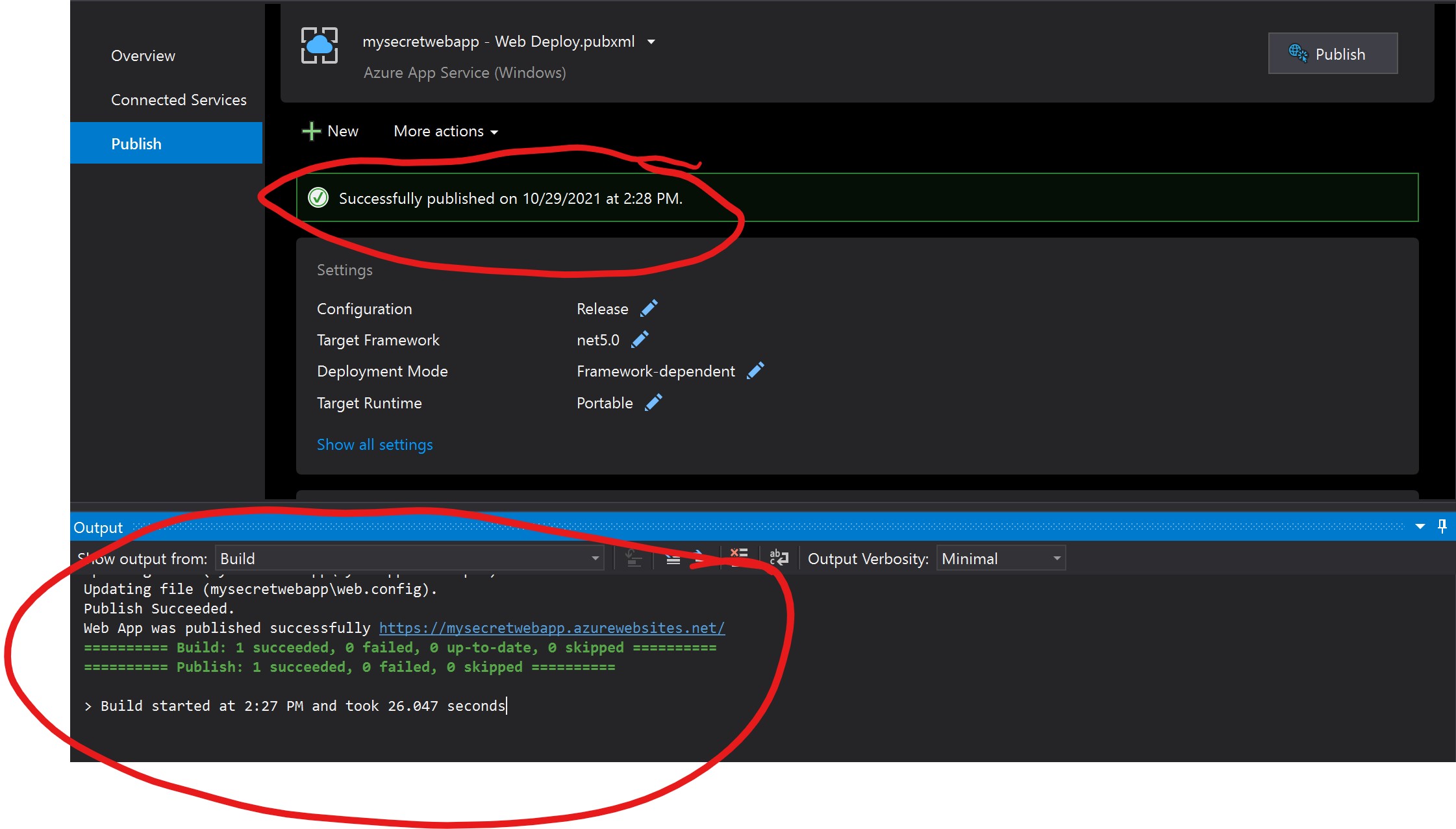The image size is (1456, 829).
Task: Edit Deployment Mode pencil icon
Action: coord(755,371)
